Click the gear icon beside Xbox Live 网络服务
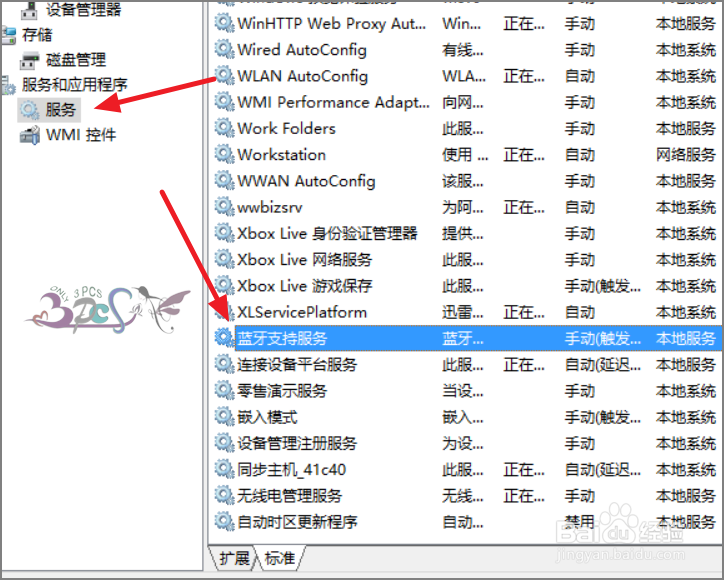724x580 pixels. [224, 260]
